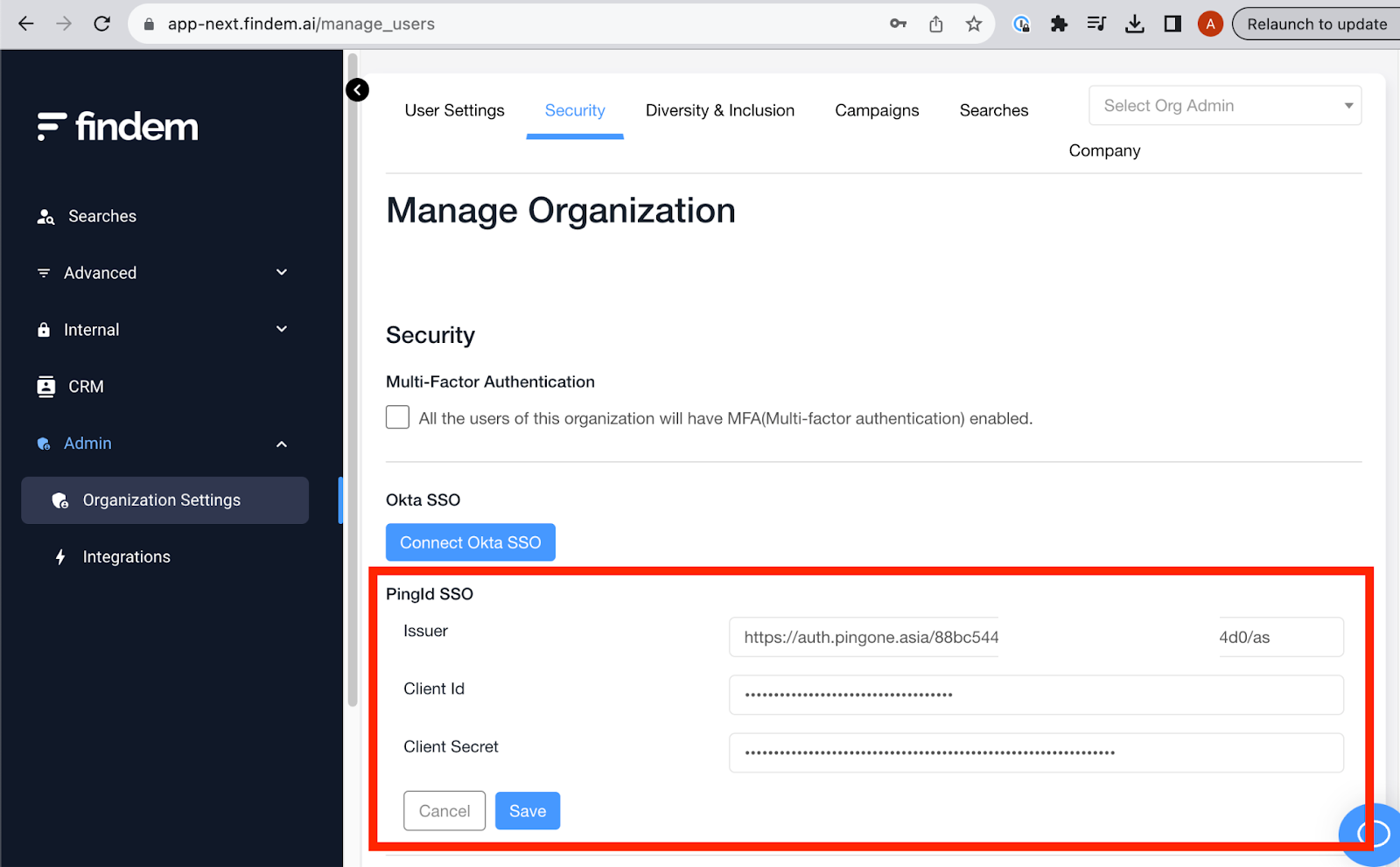Click Relaunch to update button
The width and height of the screenshot is (1400, 867).
(1317, 24)
